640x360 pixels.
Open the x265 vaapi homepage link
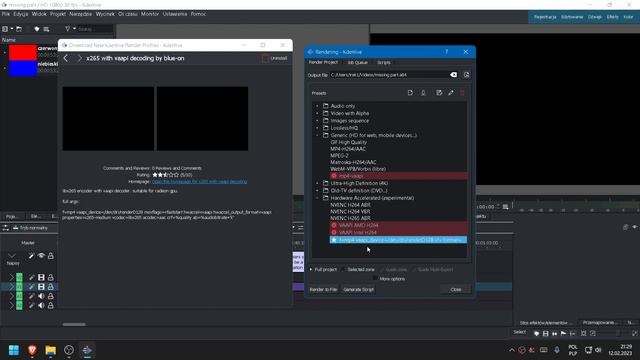[199, 182]
